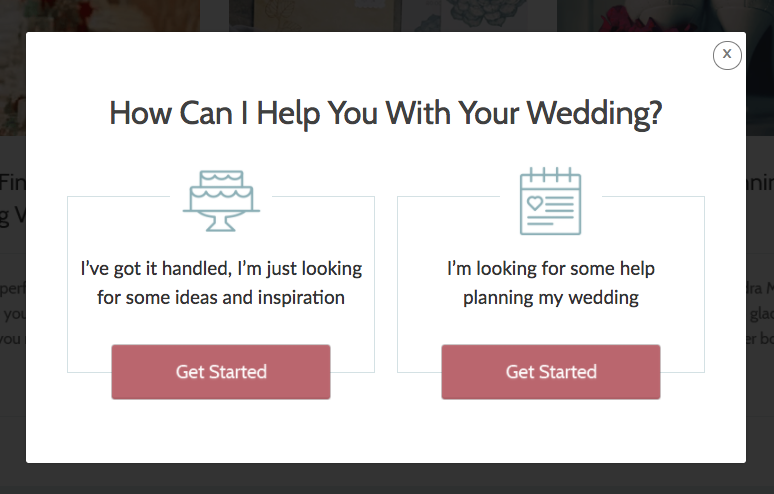This screenshot has height=494, width=774.
Task: Click the dark overlay below the popup
Action: [387, 479]
